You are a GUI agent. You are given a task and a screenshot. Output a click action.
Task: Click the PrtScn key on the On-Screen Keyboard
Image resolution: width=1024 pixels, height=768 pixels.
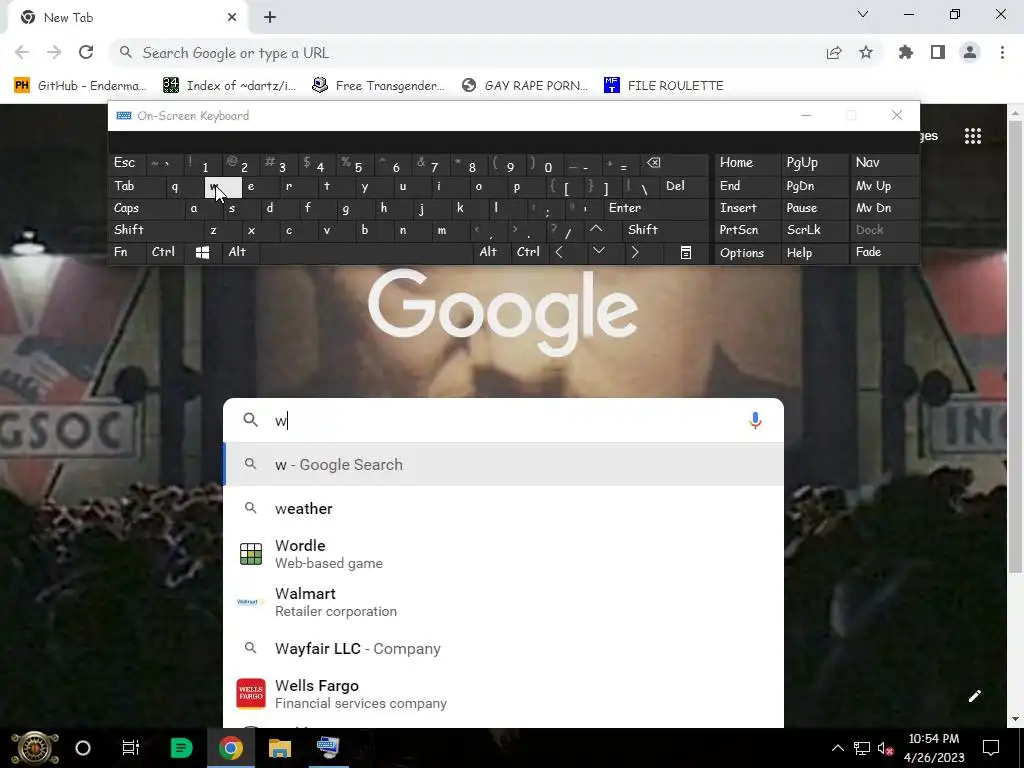747,230
